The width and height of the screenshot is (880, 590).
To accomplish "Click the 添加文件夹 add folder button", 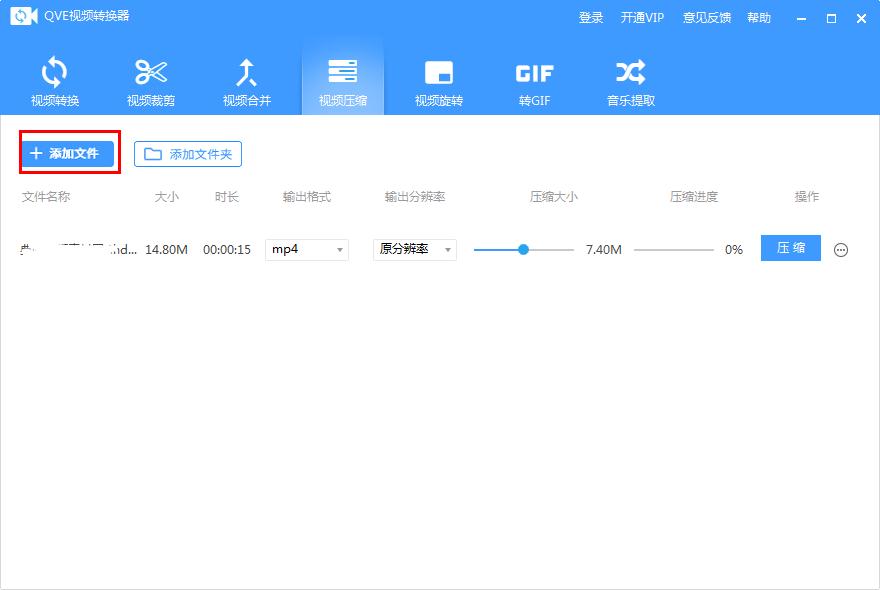I will [x=188, y=153].
